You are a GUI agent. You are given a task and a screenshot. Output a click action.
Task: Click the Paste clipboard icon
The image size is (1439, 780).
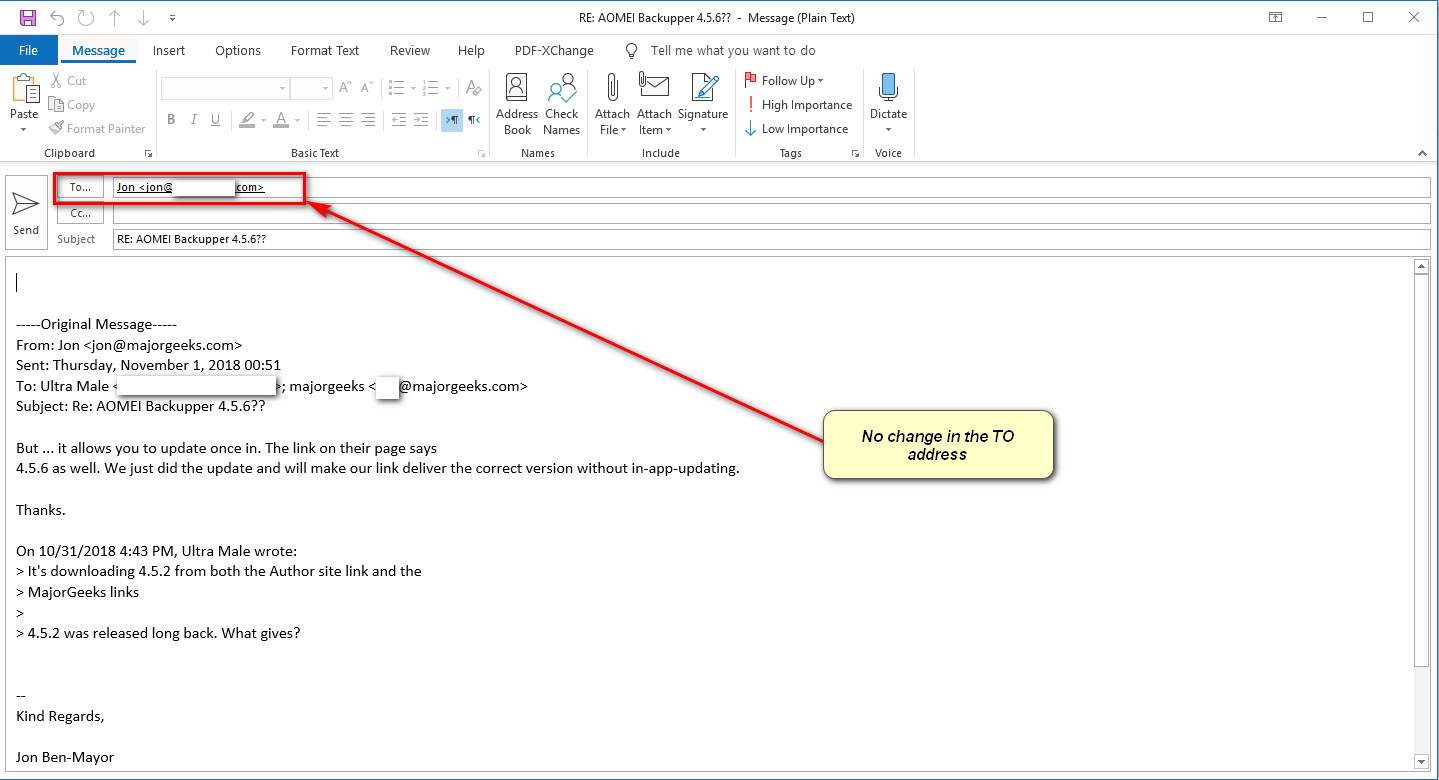[25, 89]
